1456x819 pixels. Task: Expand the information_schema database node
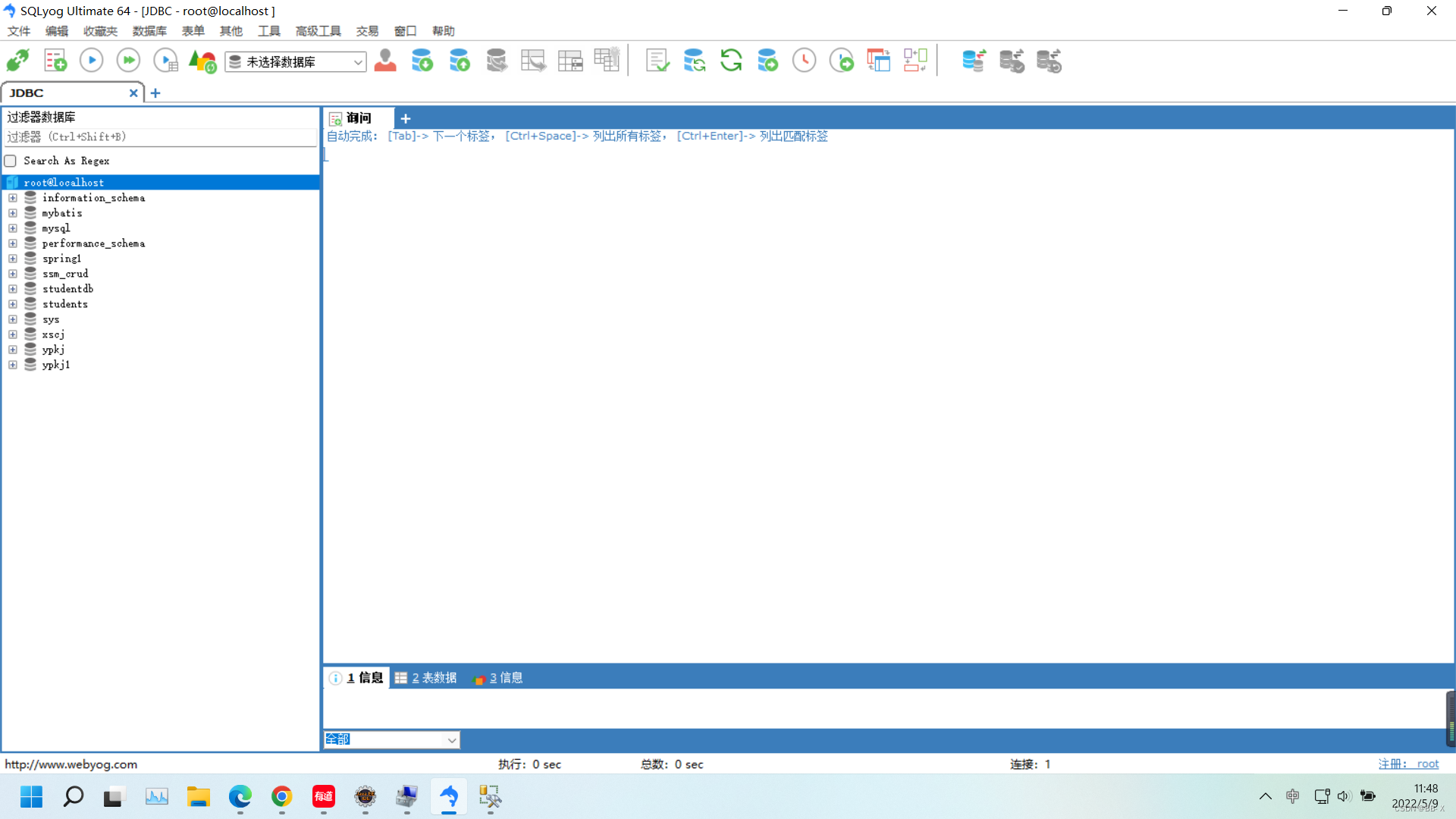tap(12, 198)
